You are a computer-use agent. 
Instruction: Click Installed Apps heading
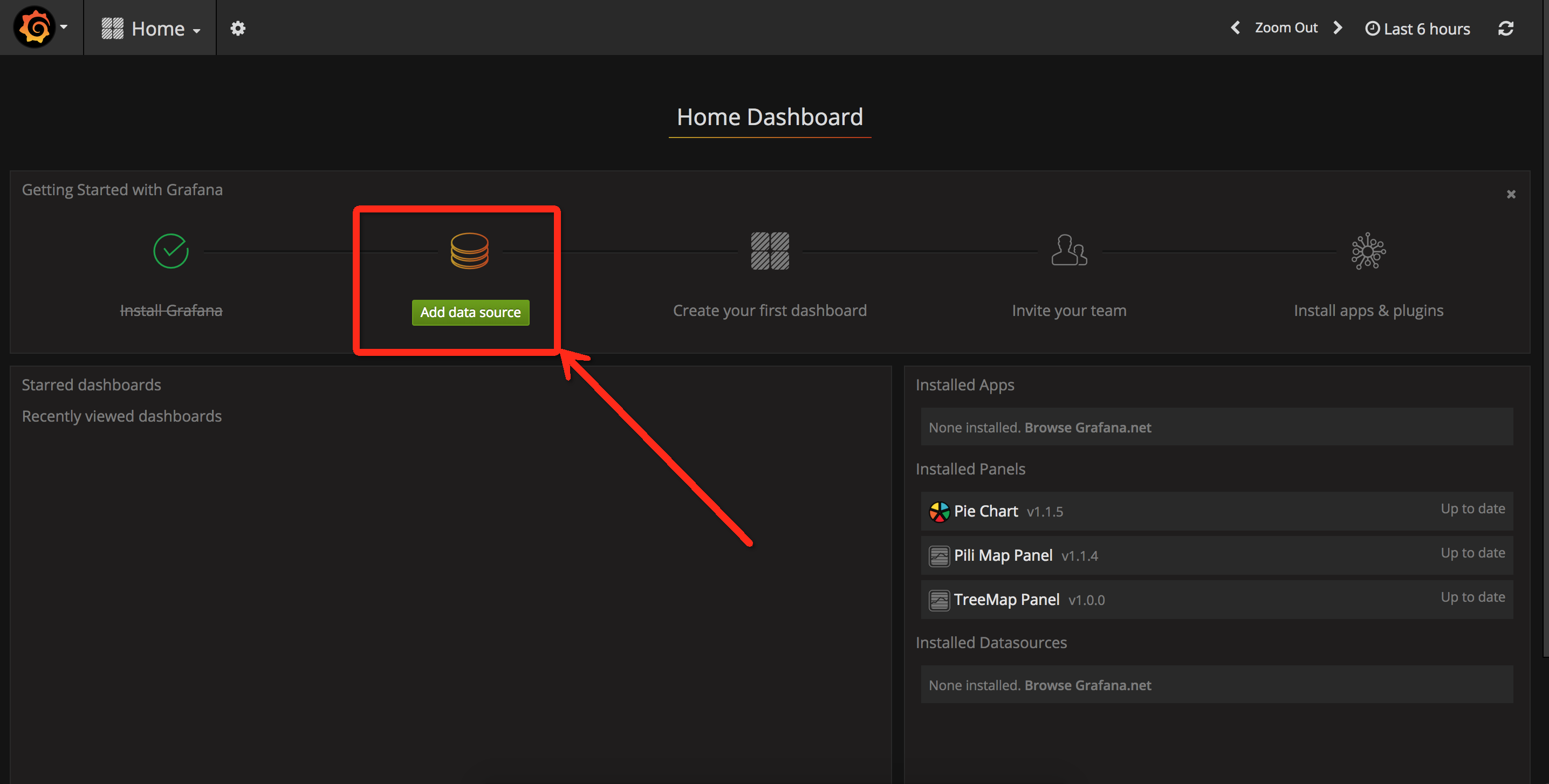coord(964,385)
